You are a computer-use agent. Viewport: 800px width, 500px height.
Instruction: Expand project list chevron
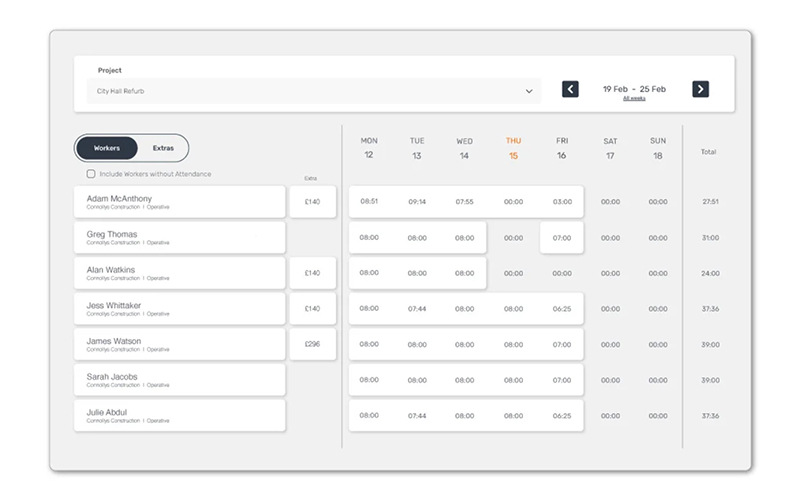pos(529,91)
